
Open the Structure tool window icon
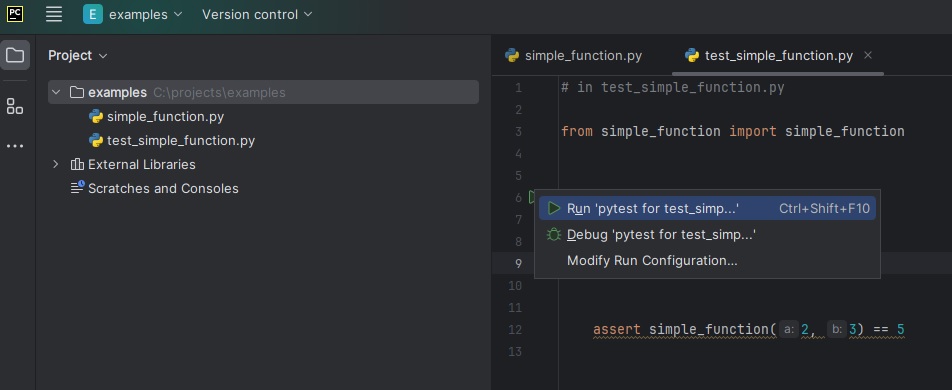tap(15, 106)
